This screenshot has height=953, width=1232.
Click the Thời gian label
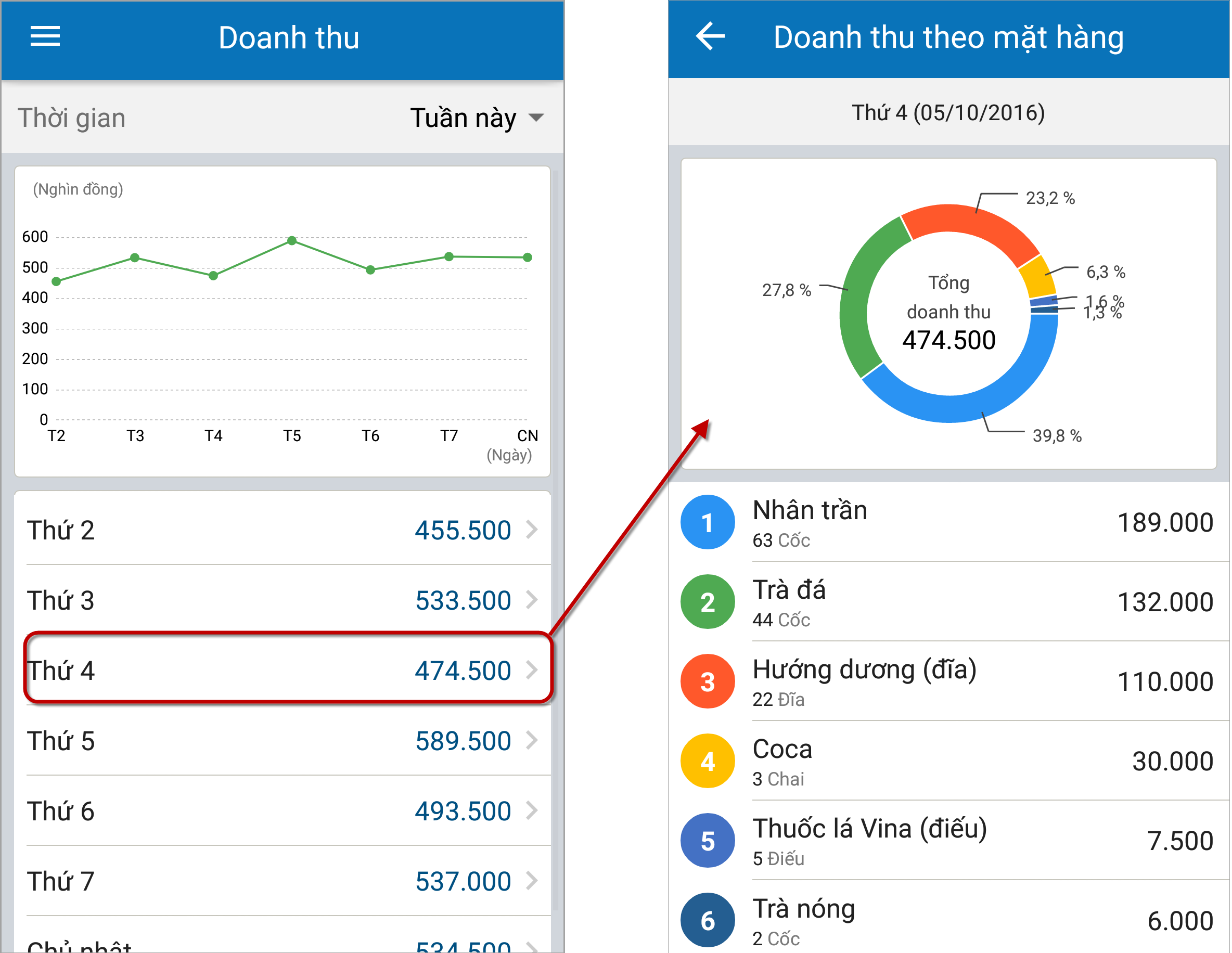click(x=71, y=118)
